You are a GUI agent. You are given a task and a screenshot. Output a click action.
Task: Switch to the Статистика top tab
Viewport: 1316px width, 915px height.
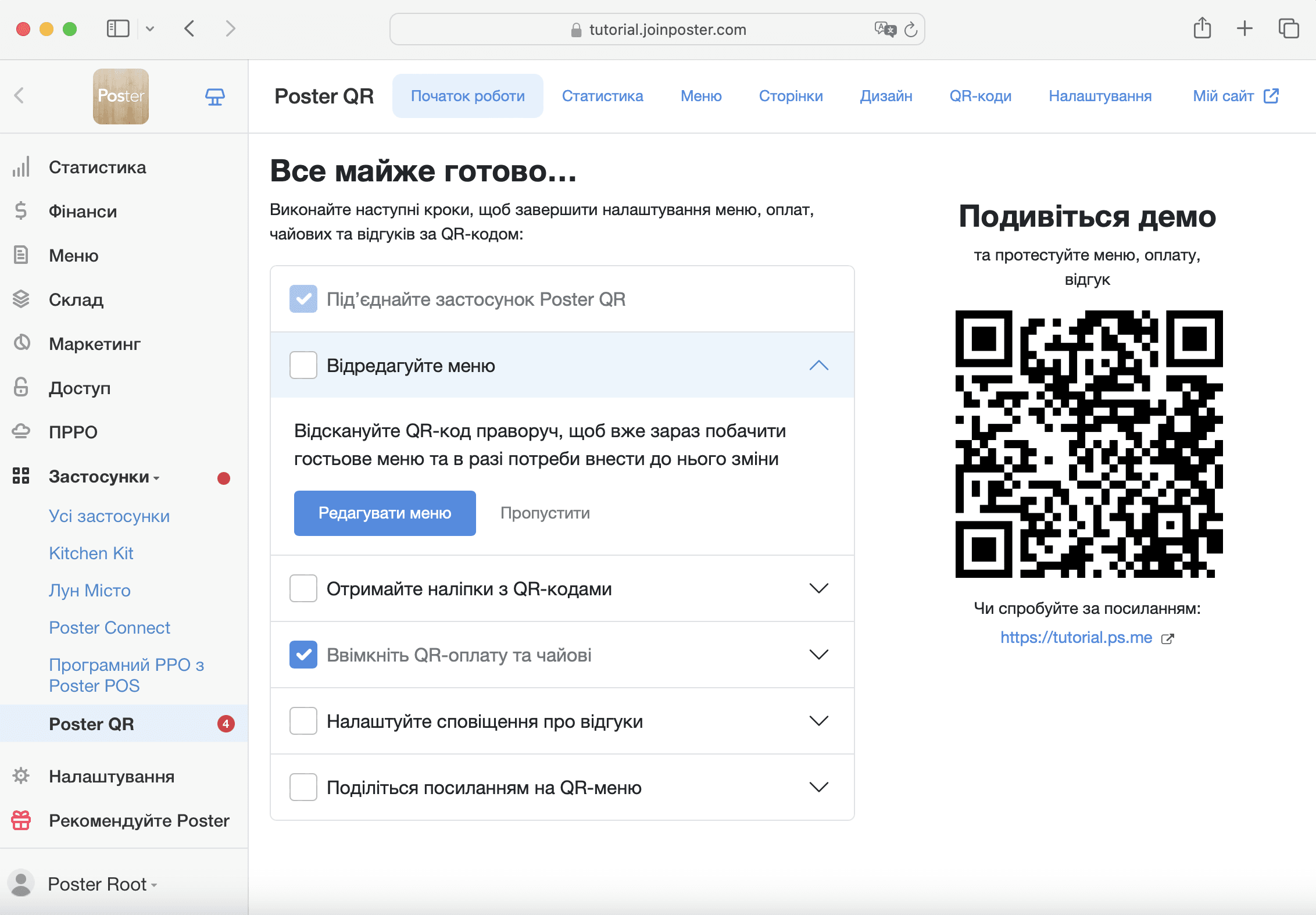603,96
